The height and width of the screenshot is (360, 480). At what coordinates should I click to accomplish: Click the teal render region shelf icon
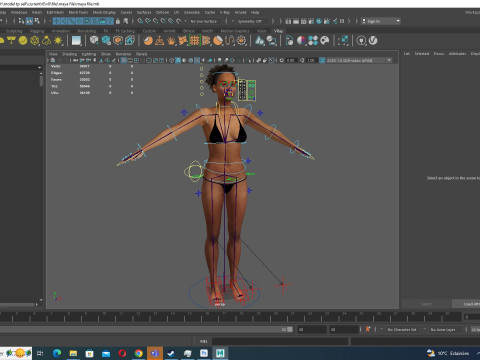point(343,41)
